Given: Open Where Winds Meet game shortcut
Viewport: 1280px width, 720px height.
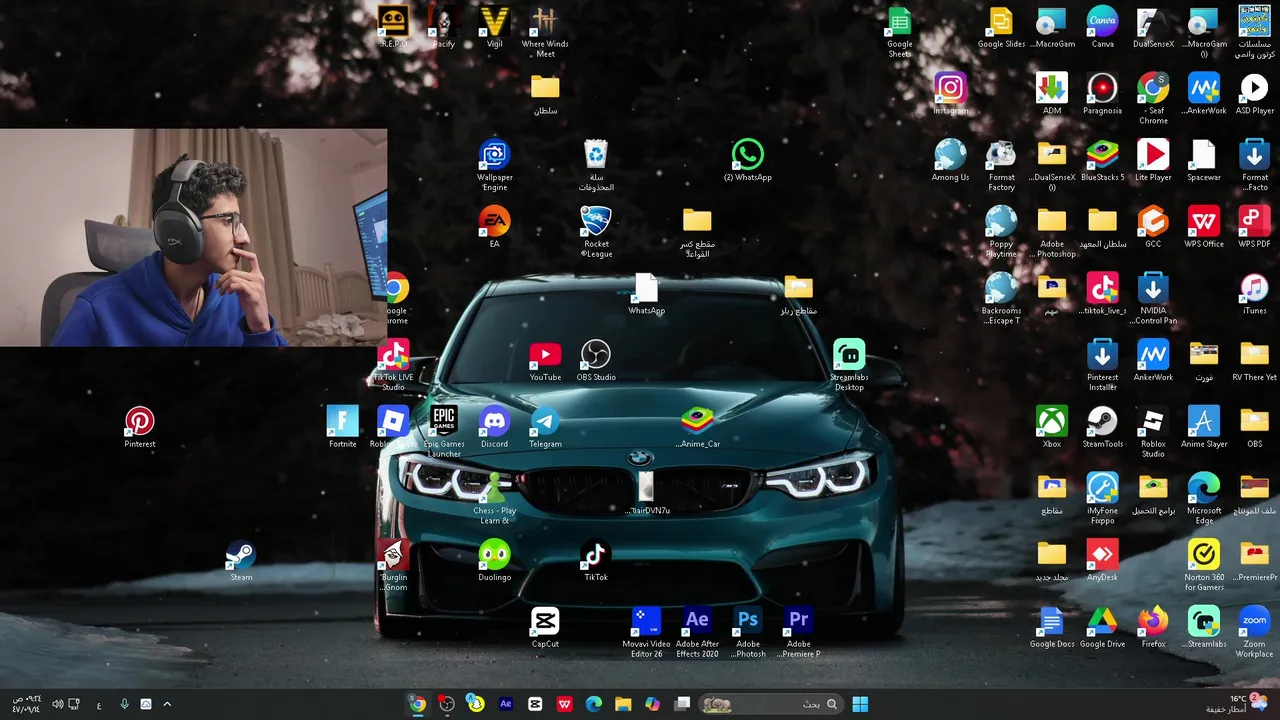Looking at the screenshot, I should point(545,31).
